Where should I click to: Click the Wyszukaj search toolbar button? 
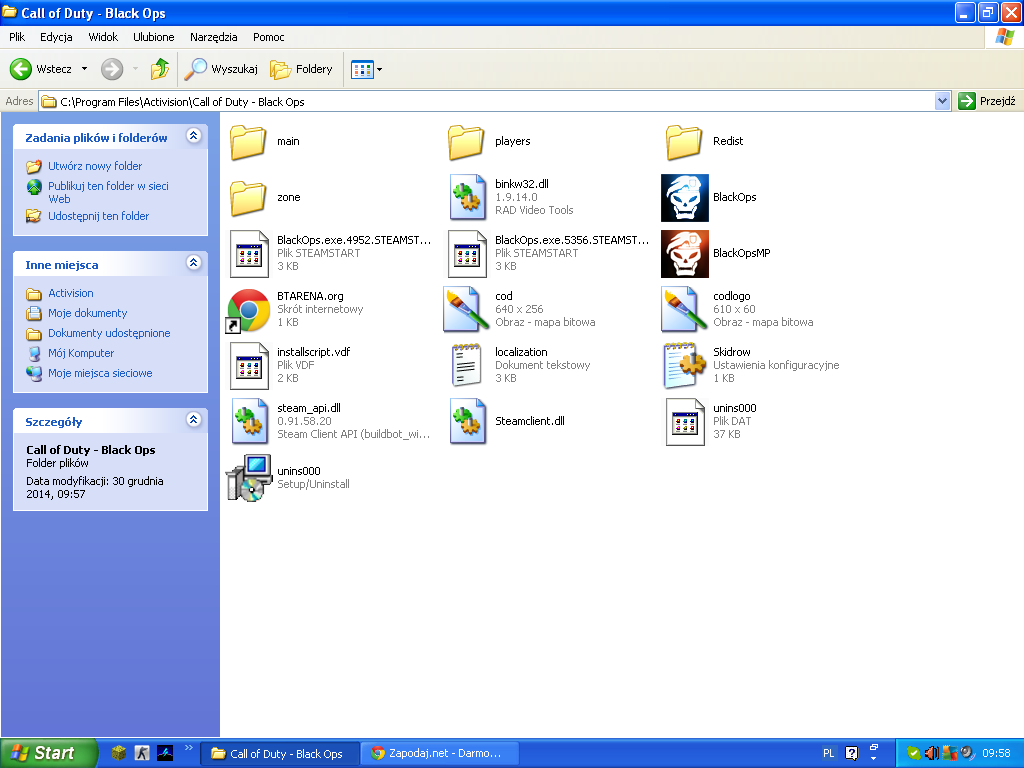[x=221, y=69]
